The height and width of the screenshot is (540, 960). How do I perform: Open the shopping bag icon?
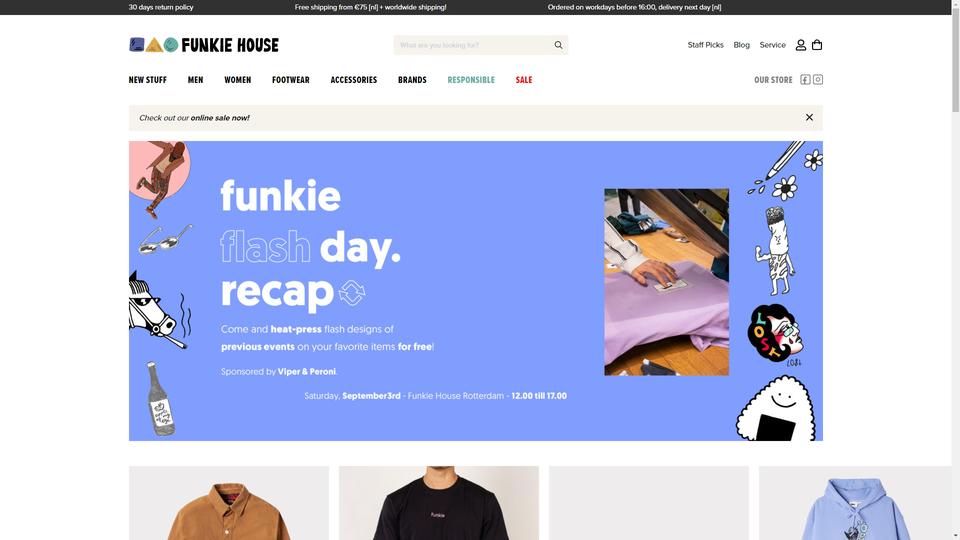(817, 45)
